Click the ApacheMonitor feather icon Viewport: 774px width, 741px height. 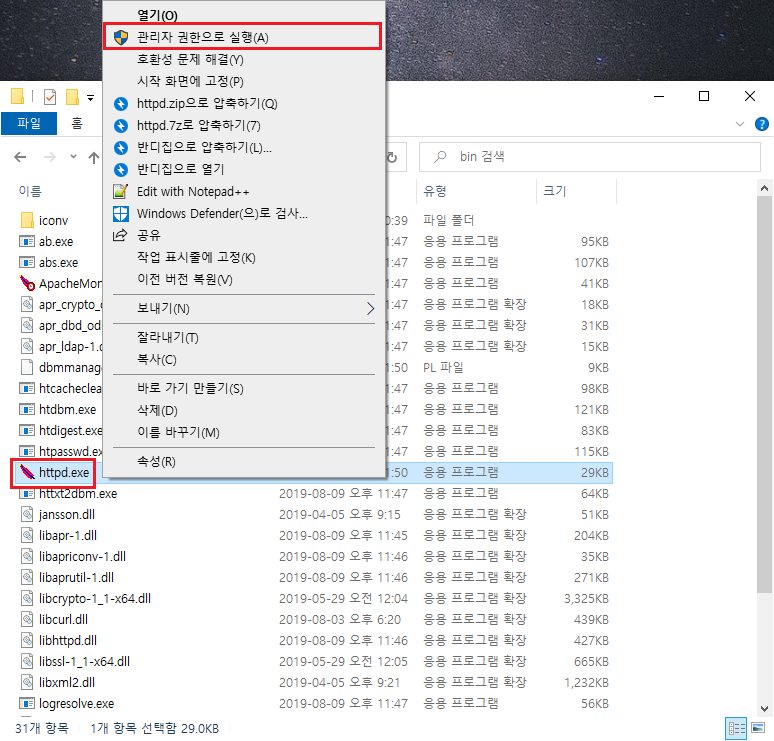point(27,283)
